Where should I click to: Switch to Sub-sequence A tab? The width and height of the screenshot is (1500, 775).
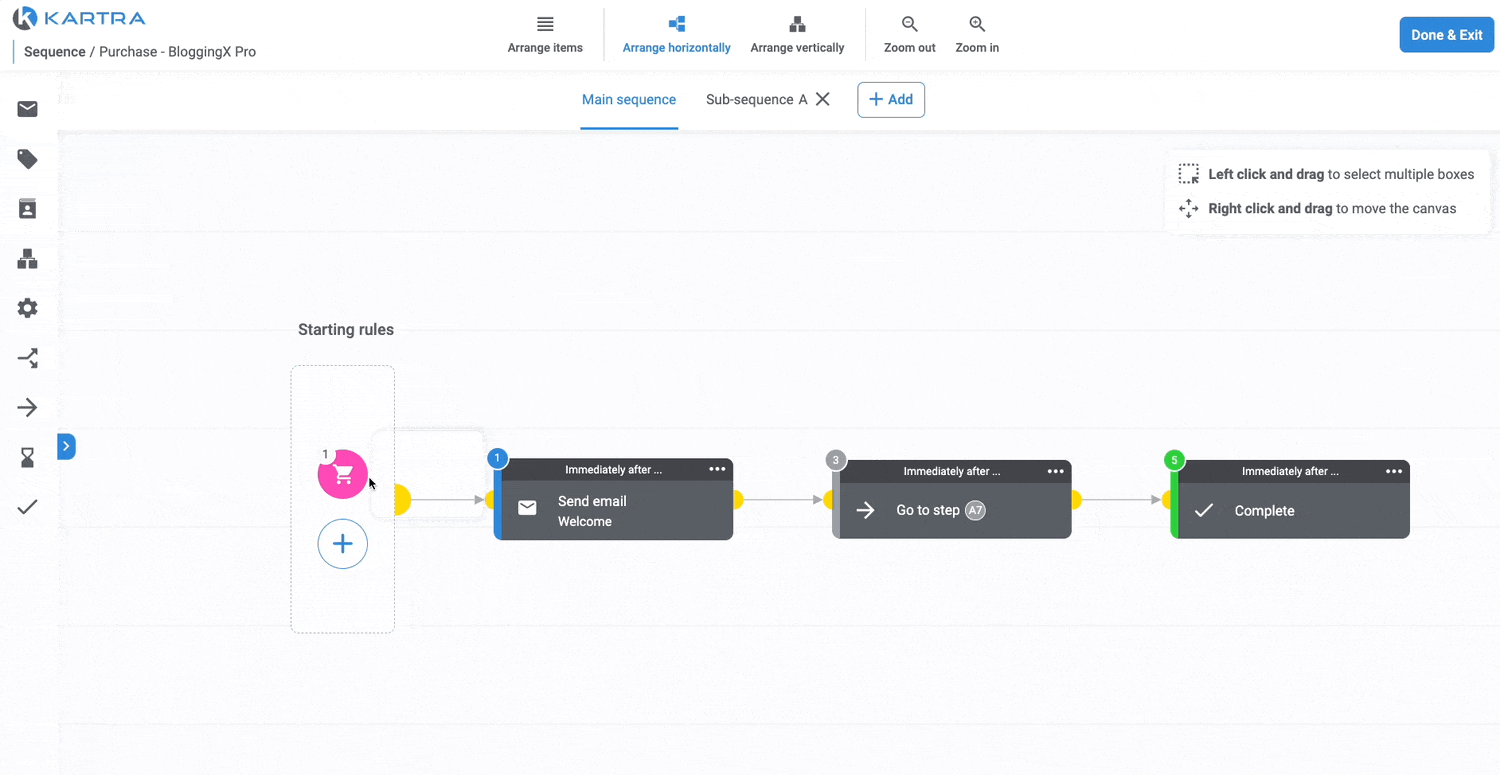click(756, 100)
